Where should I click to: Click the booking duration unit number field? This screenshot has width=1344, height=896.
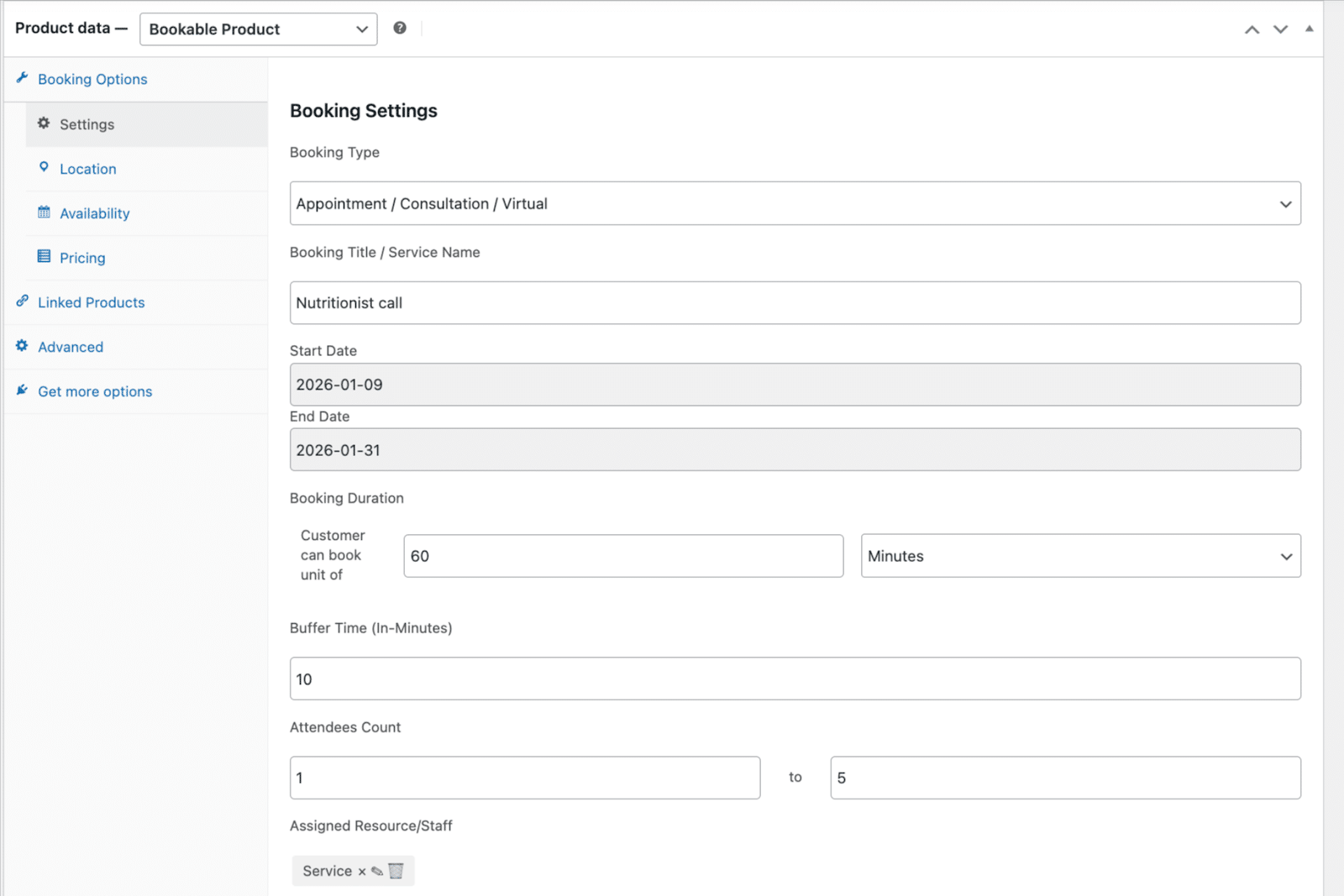click(623, 556)
